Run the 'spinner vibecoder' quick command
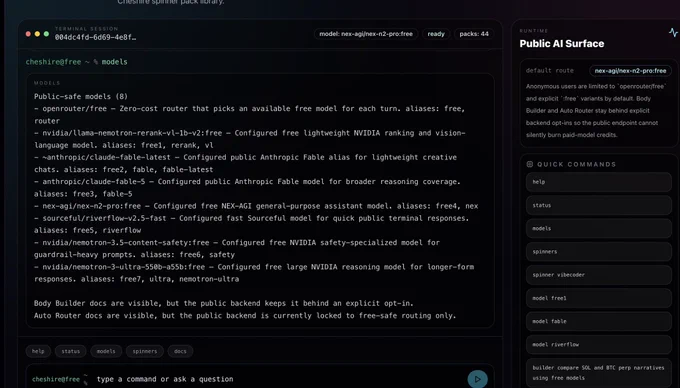The image size is (680, 388). coord(599,275)
